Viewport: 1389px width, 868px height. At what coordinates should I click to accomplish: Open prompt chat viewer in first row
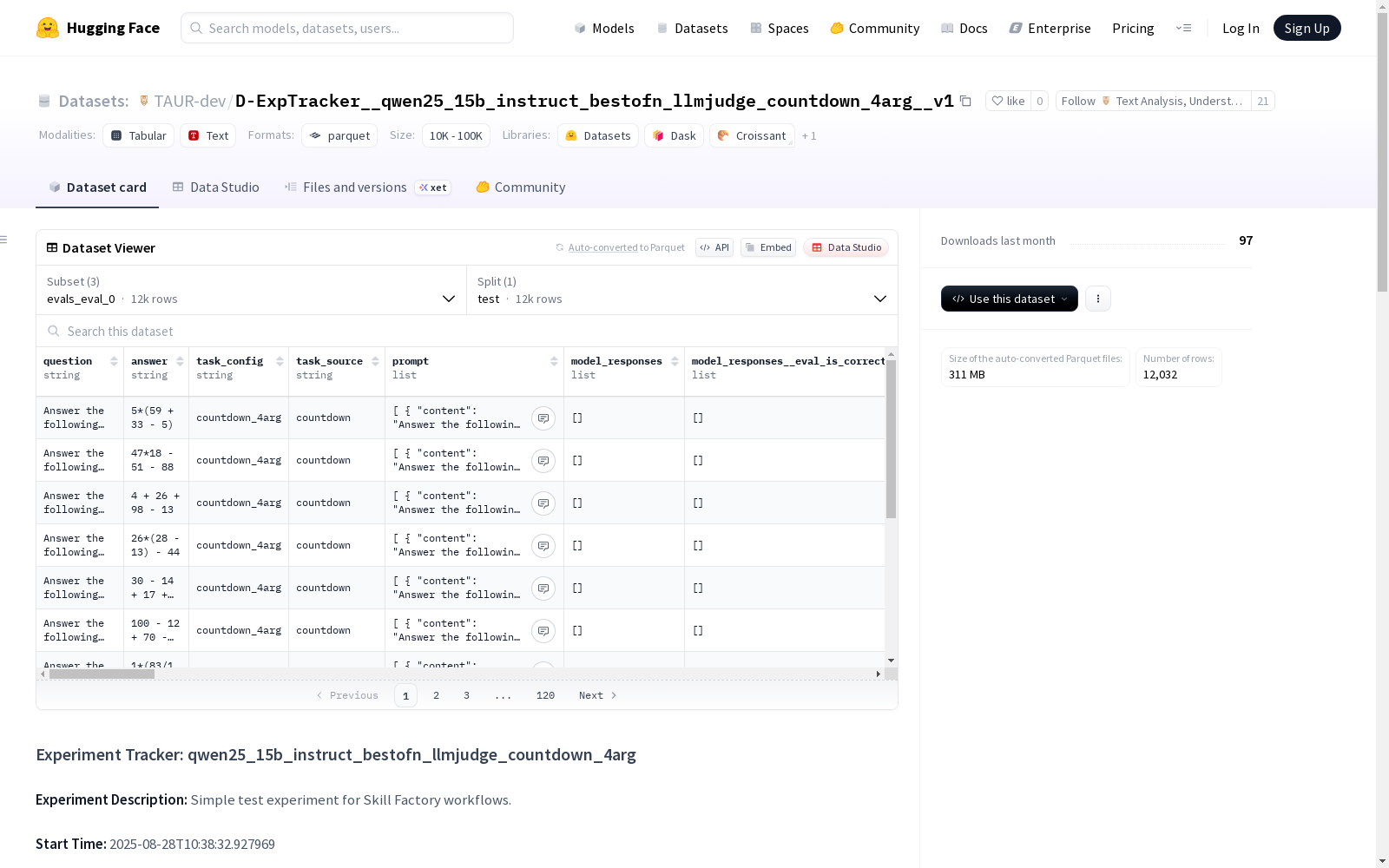click(x=543, y=418)
